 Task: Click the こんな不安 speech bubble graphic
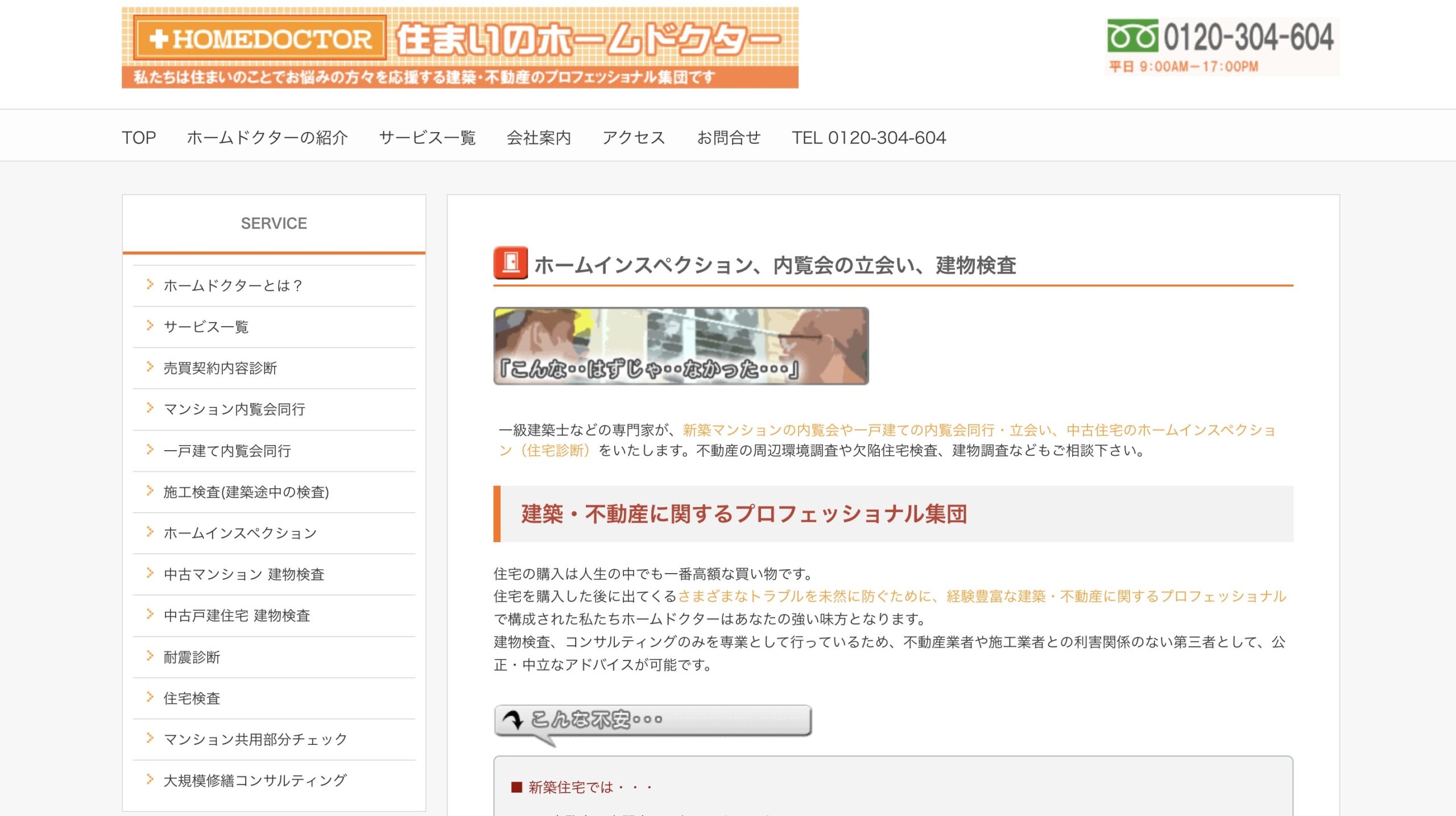652,722
